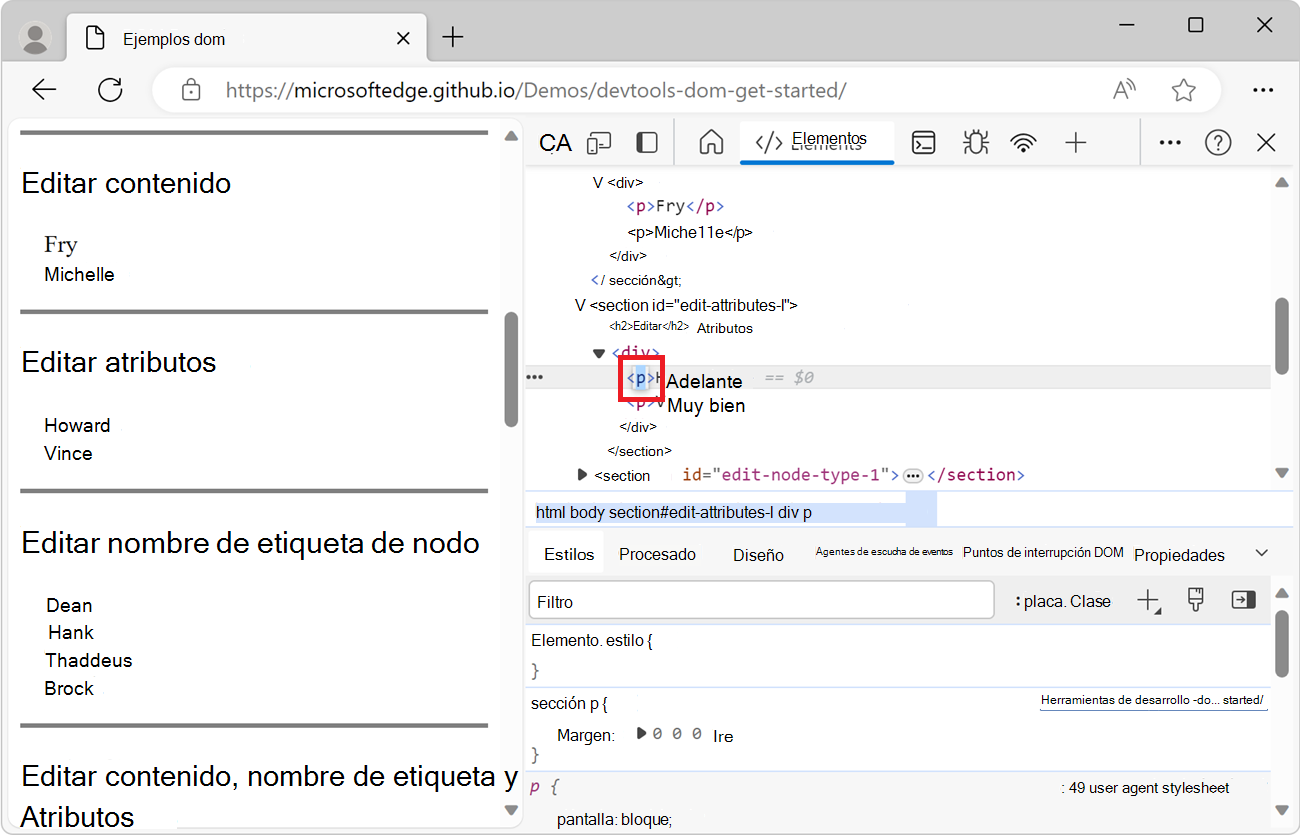Click the Styles pane scrollbar thumb
The height and width of the screenshot is (835, 1300).
click(1282, 644)
